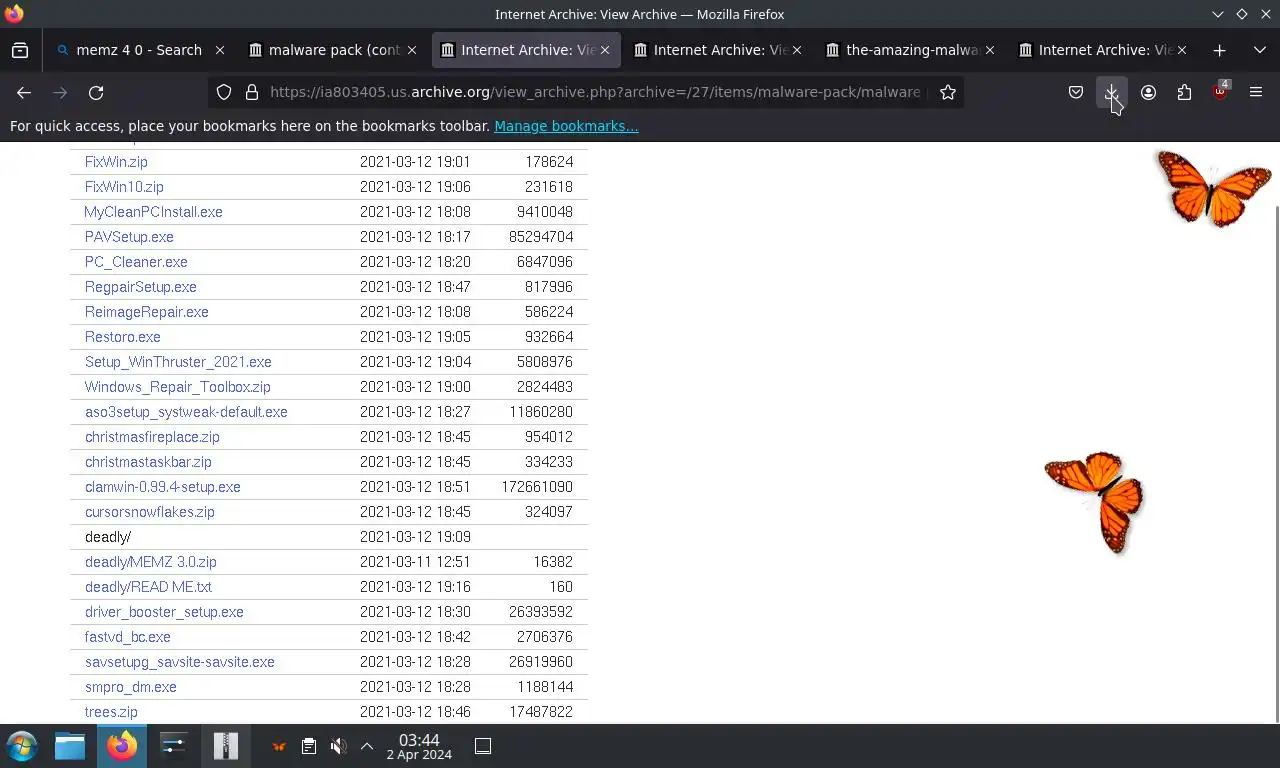Open the settings mixer taskbar app
Viewport: 1280px width, 768px height.
tap(174, 746)
